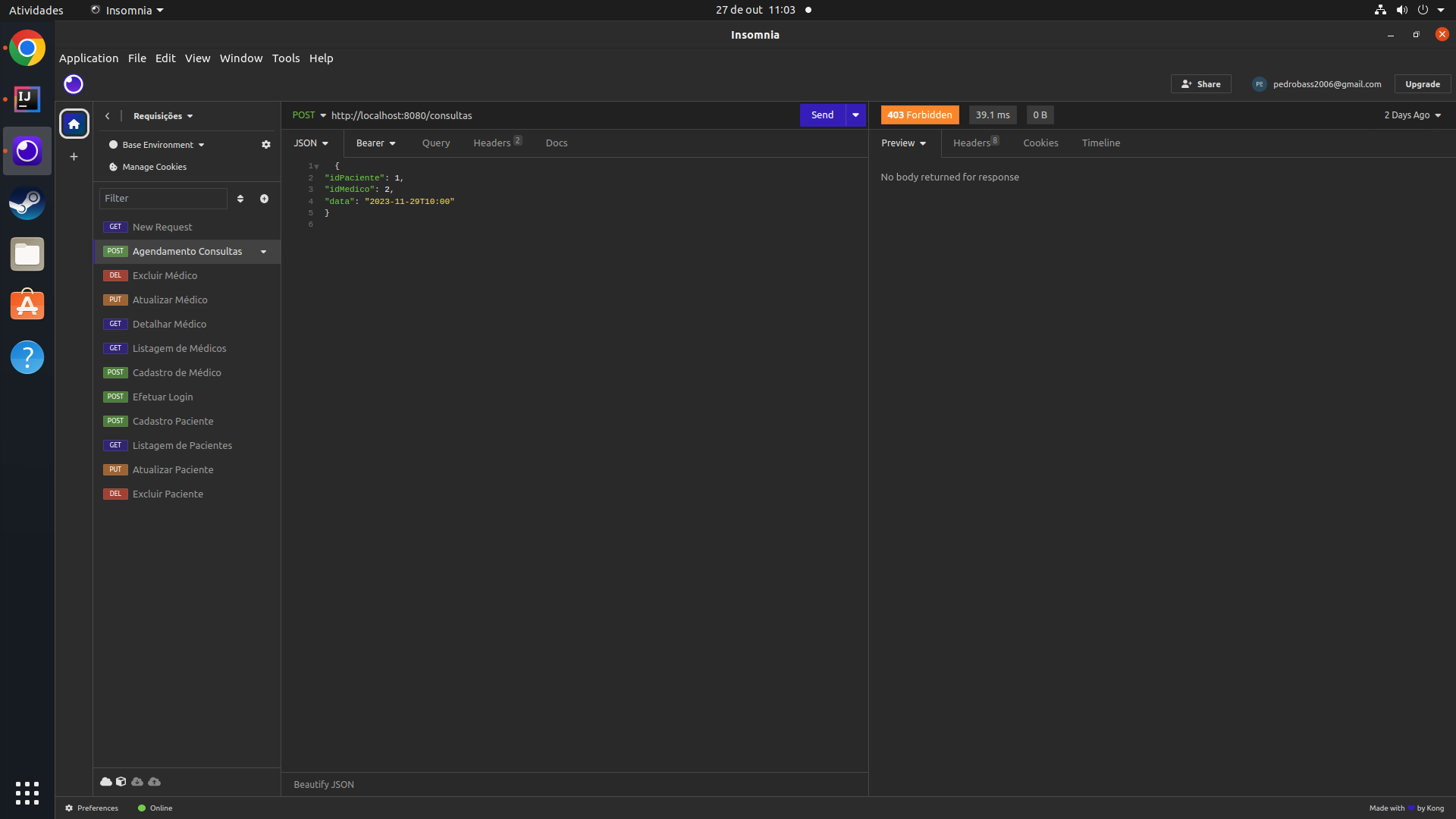Open the Tools menu
1456x819 pixels.
[286, 58]
